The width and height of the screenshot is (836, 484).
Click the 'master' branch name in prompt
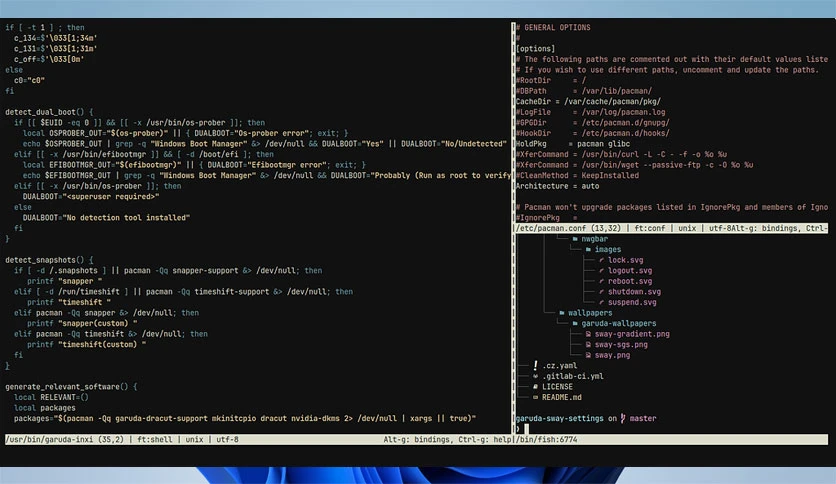642,418
